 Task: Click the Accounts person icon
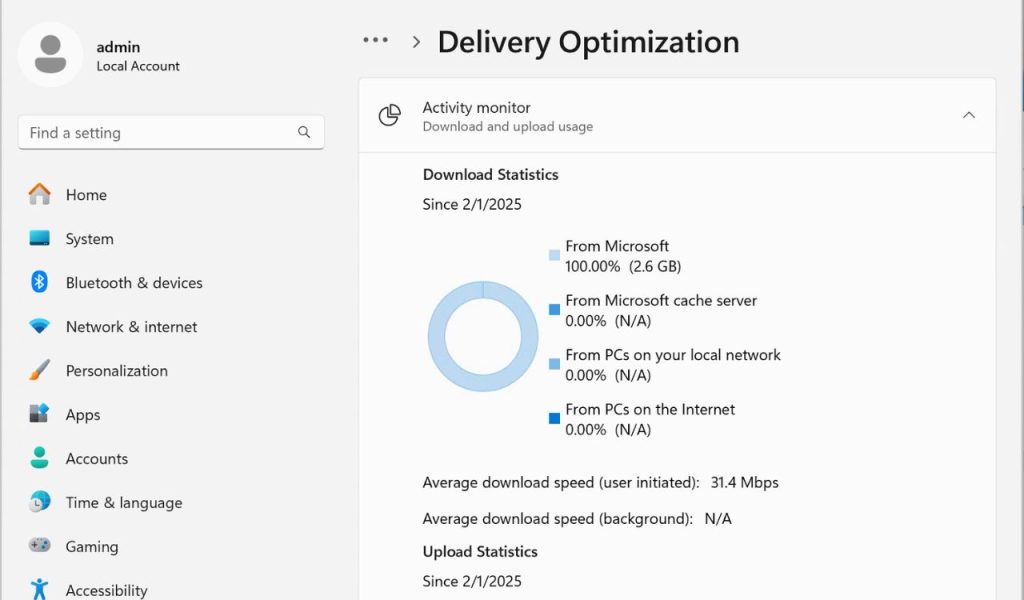tap(38, 459)
